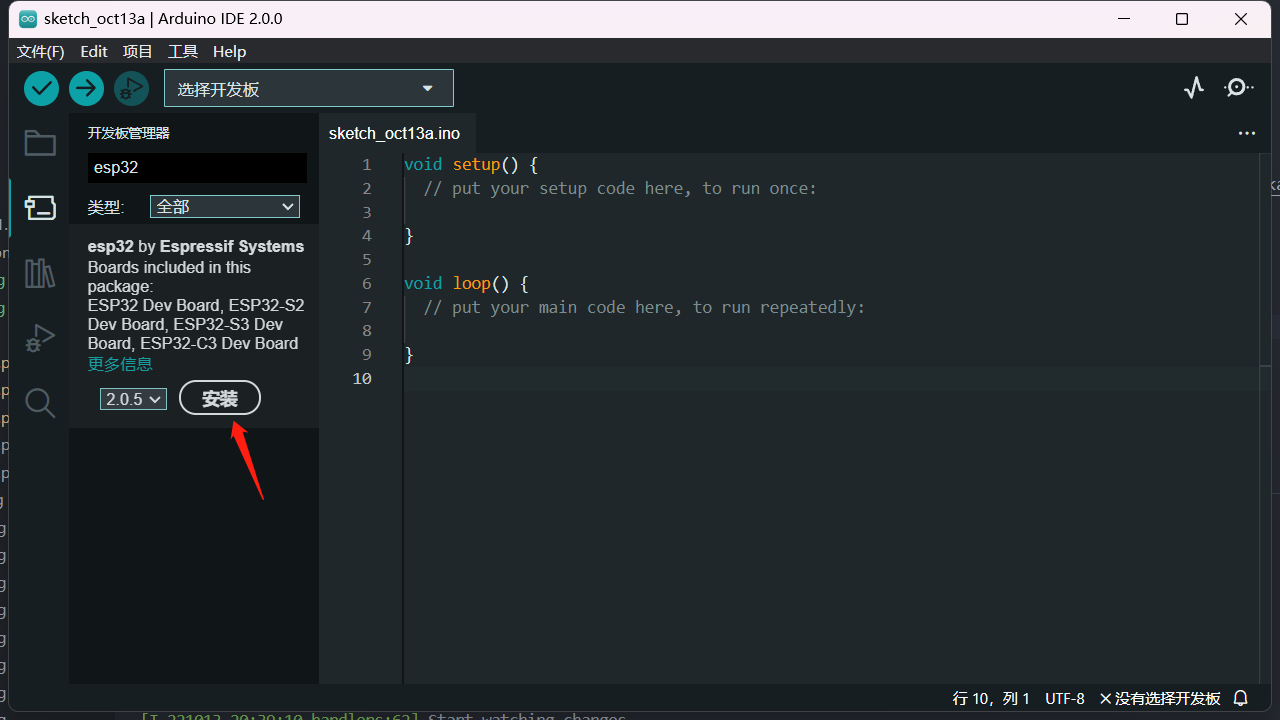The width and height of the screenshot is (1280, 720).
Task: Select the sketch_oct13a.ino tab
Action: point(395,133)
